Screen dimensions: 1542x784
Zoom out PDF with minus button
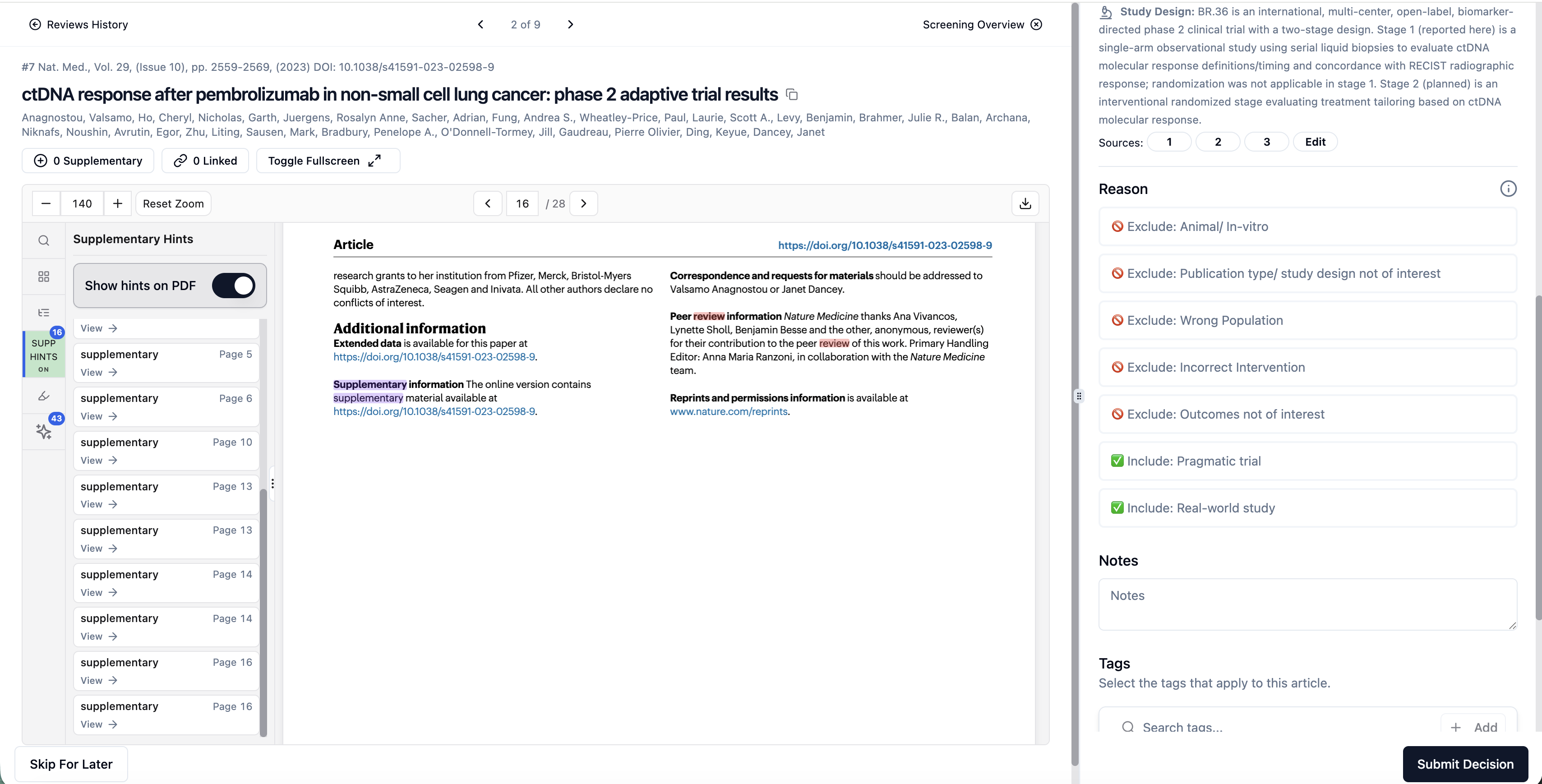tap(46, 203)
